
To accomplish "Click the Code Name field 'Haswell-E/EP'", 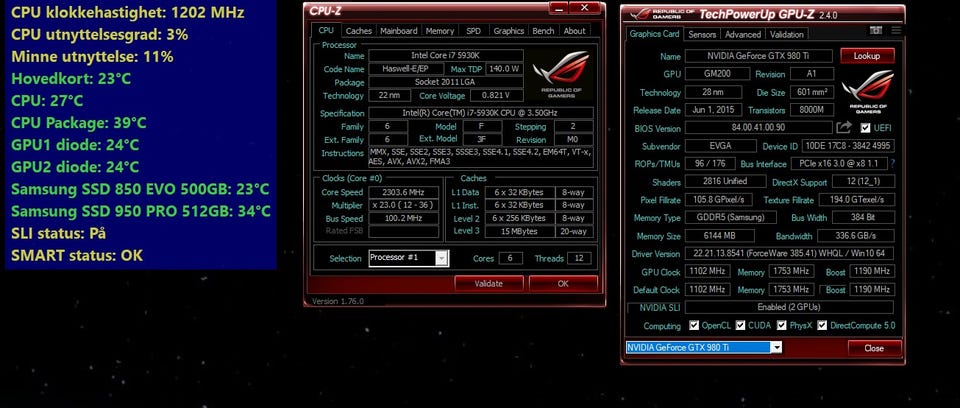I will tap(406, 69).
